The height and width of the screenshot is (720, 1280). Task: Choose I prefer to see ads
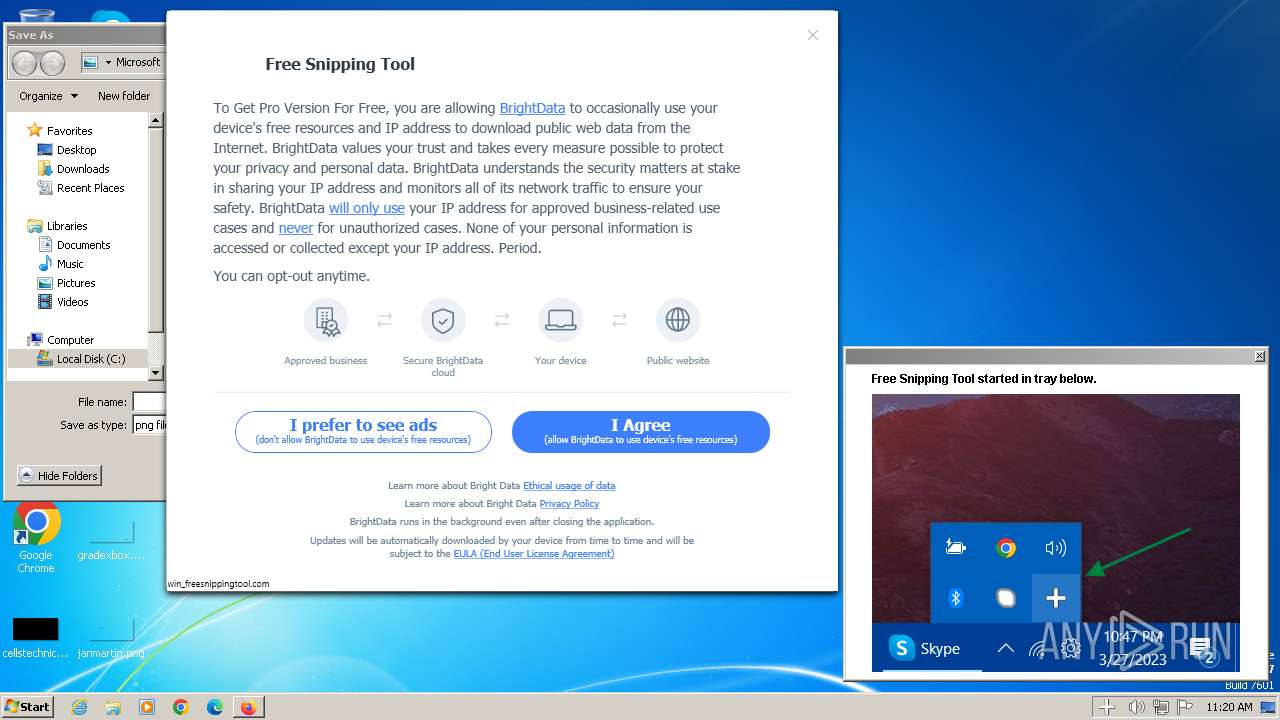(363, 432)
